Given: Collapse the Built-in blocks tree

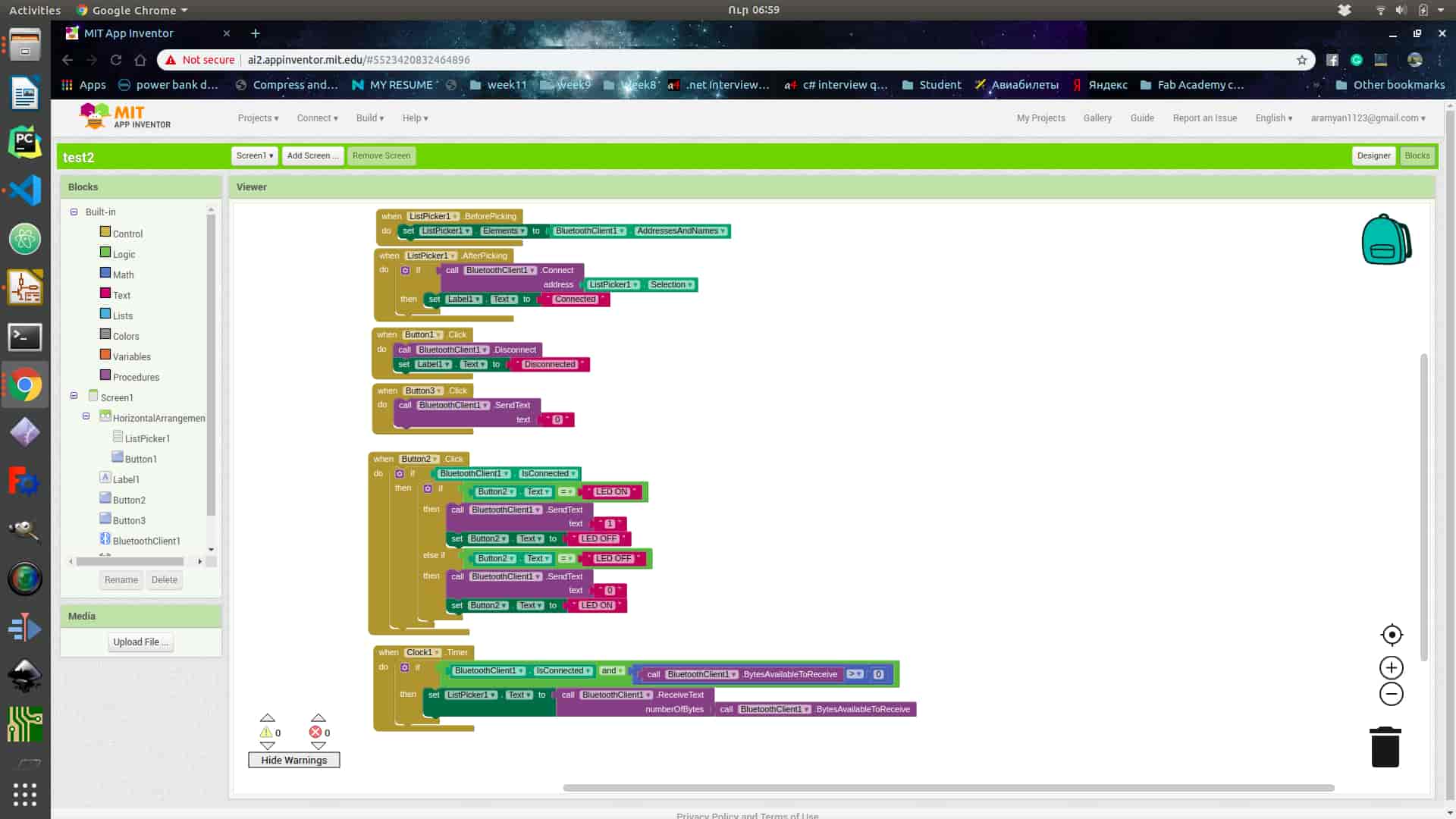Looking at the screenshot, I should point(74,212).
